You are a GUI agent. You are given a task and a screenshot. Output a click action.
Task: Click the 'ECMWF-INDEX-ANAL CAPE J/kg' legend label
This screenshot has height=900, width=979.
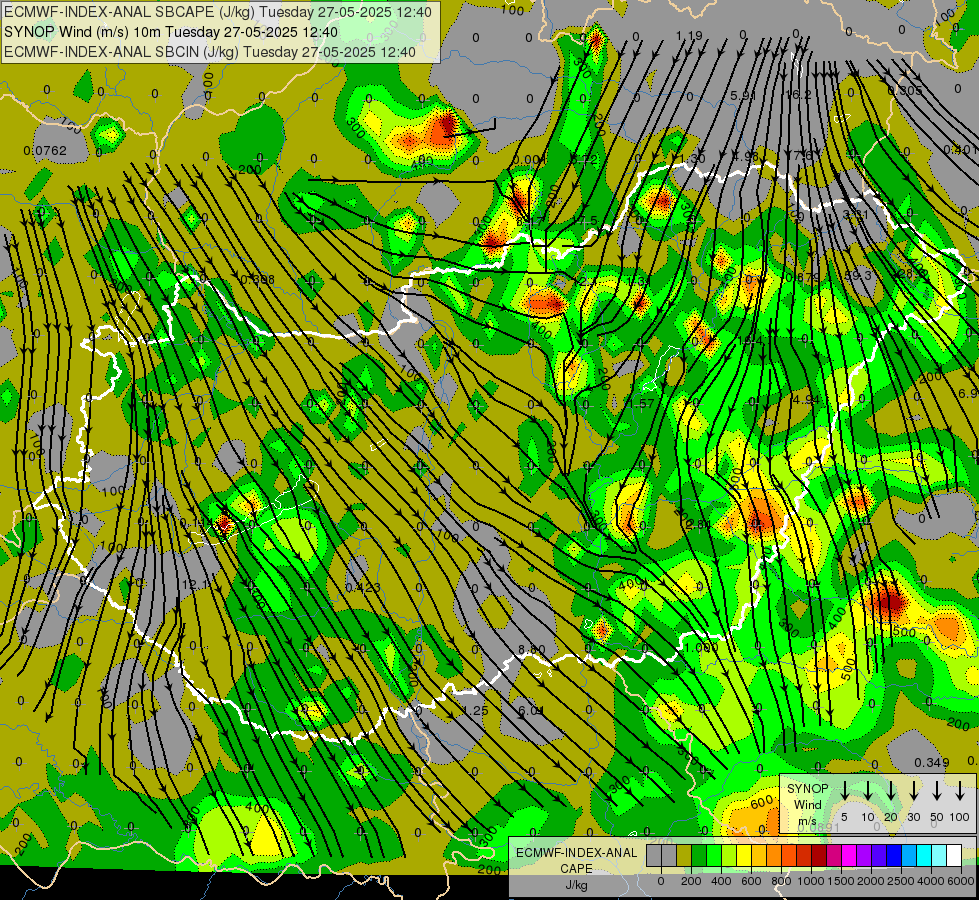(576, 868)
